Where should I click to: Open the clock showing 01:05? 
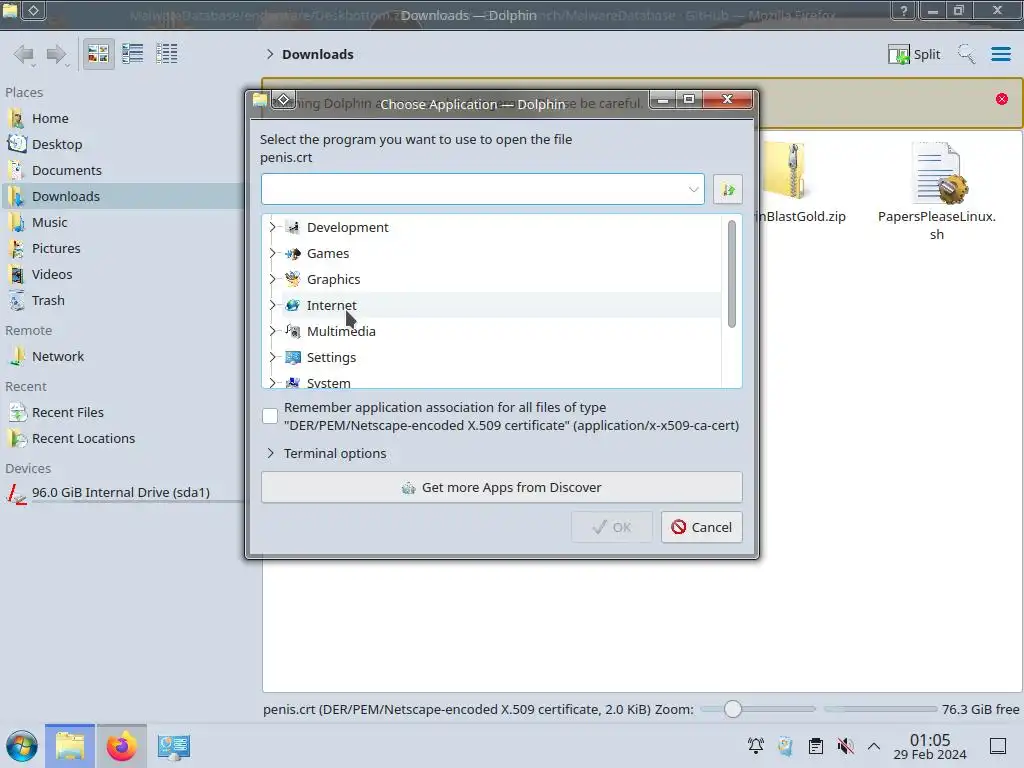click(930, 746)
